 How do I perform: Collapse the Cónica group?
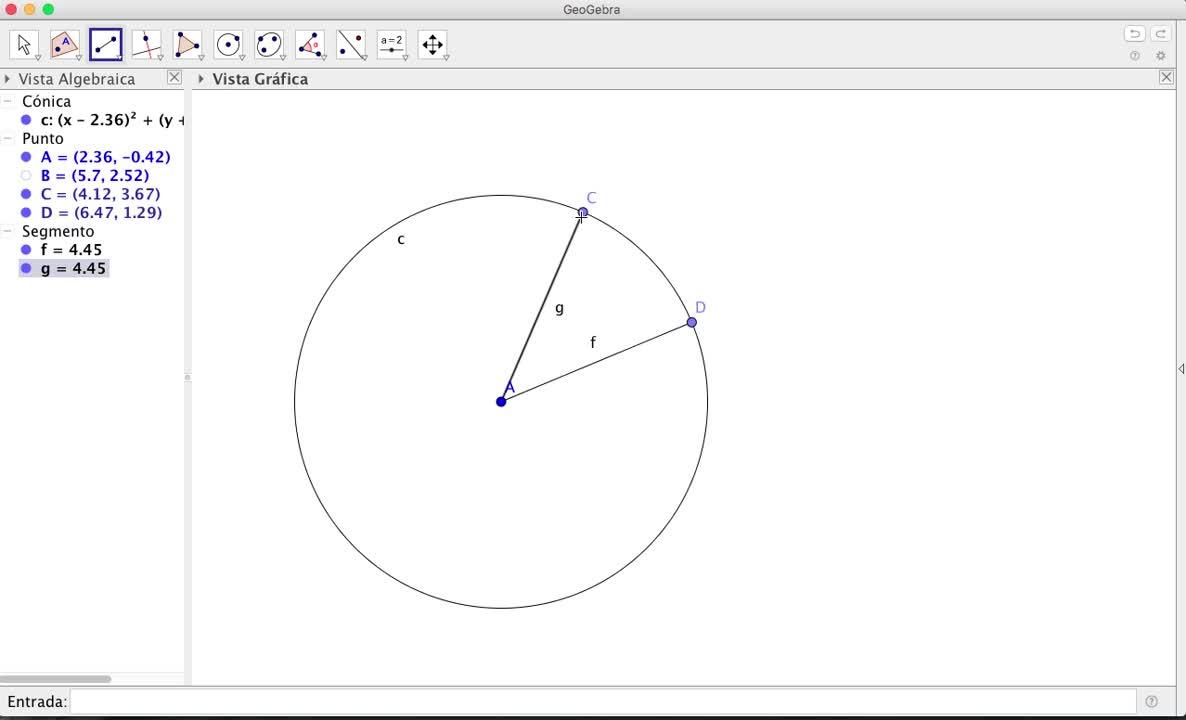pyautogui.click(x=8, y=102)
